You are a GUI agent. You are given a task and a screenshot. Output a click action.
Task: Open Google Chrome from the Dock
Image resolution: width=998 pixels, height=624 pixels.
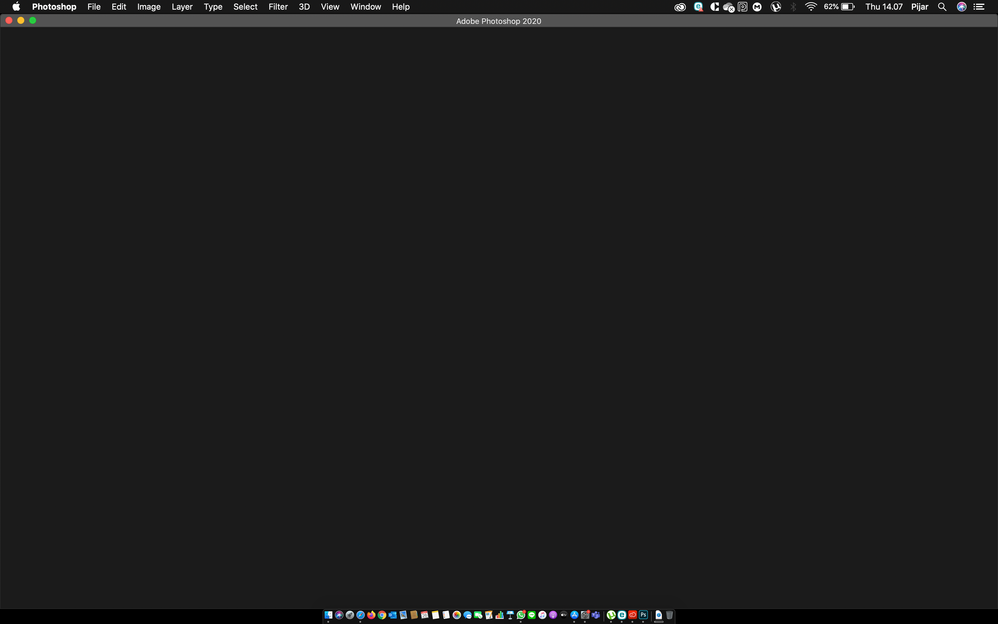(382, 615)
